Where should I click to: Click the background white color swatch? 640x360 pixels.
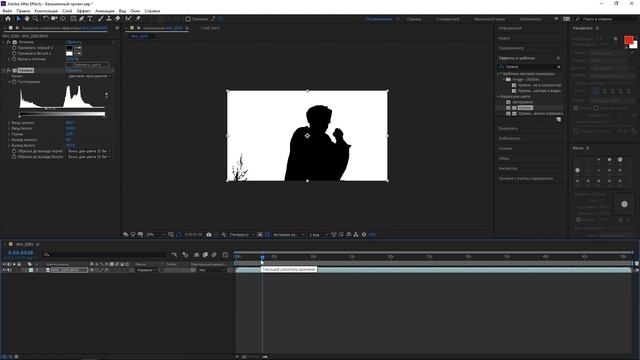634,45
